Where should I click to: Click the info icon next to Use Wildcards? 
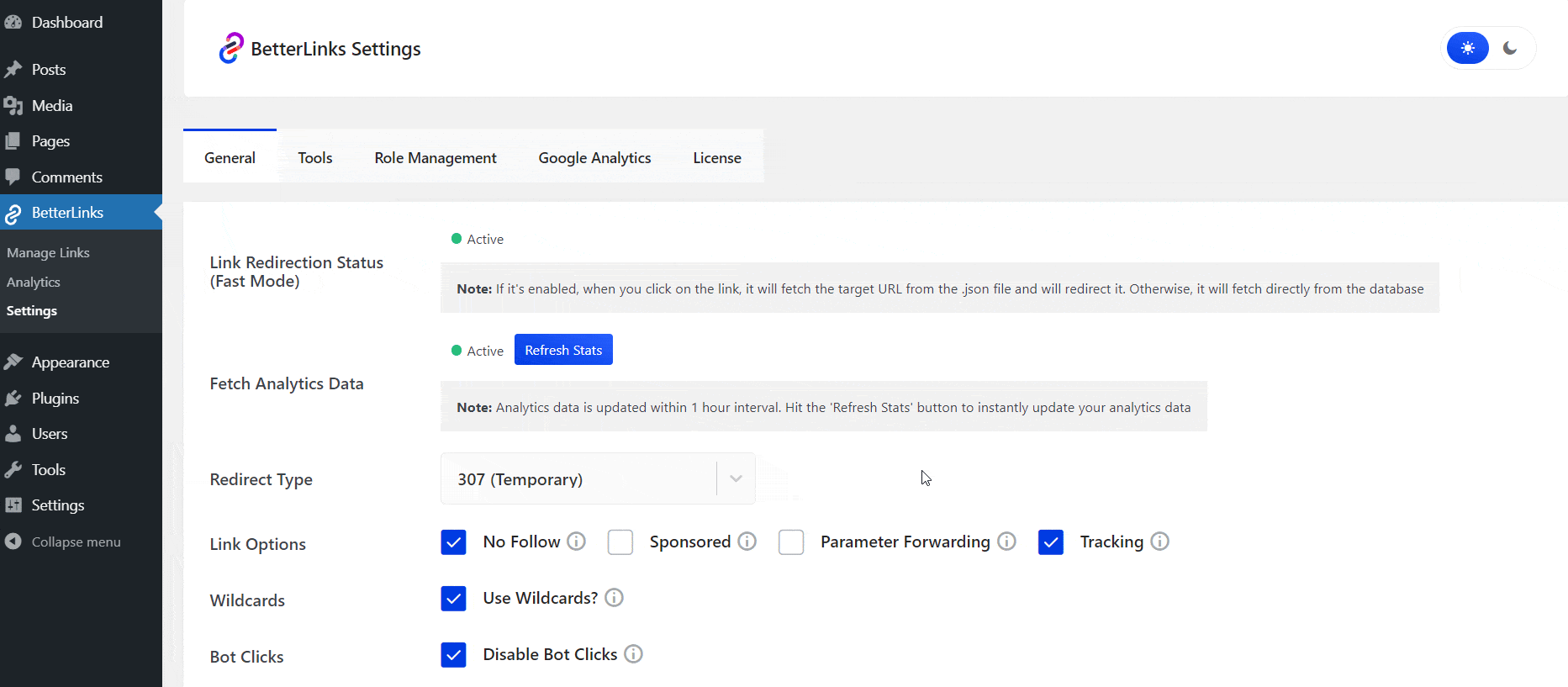pyautogui.click(x=615, y=598)
